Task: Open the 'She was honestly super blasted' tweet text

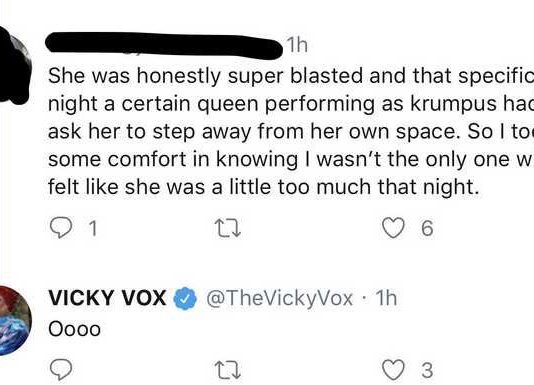Action: [291, 131]
